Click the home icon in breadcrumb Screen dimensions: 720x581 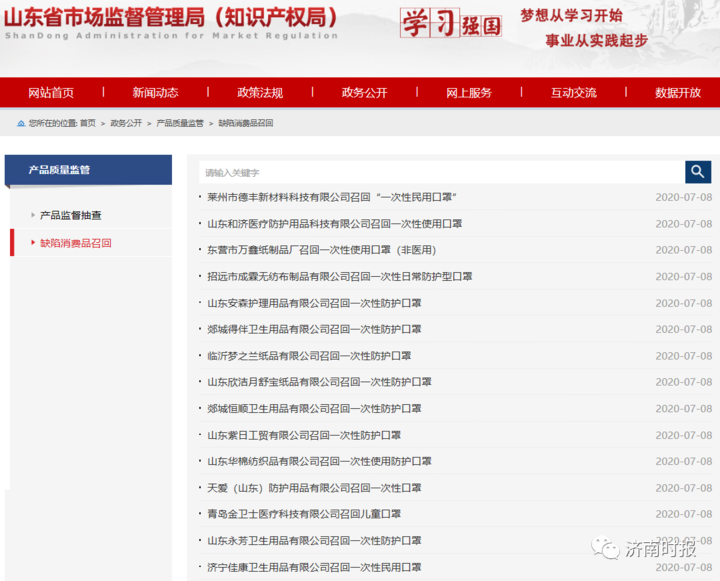21,123
